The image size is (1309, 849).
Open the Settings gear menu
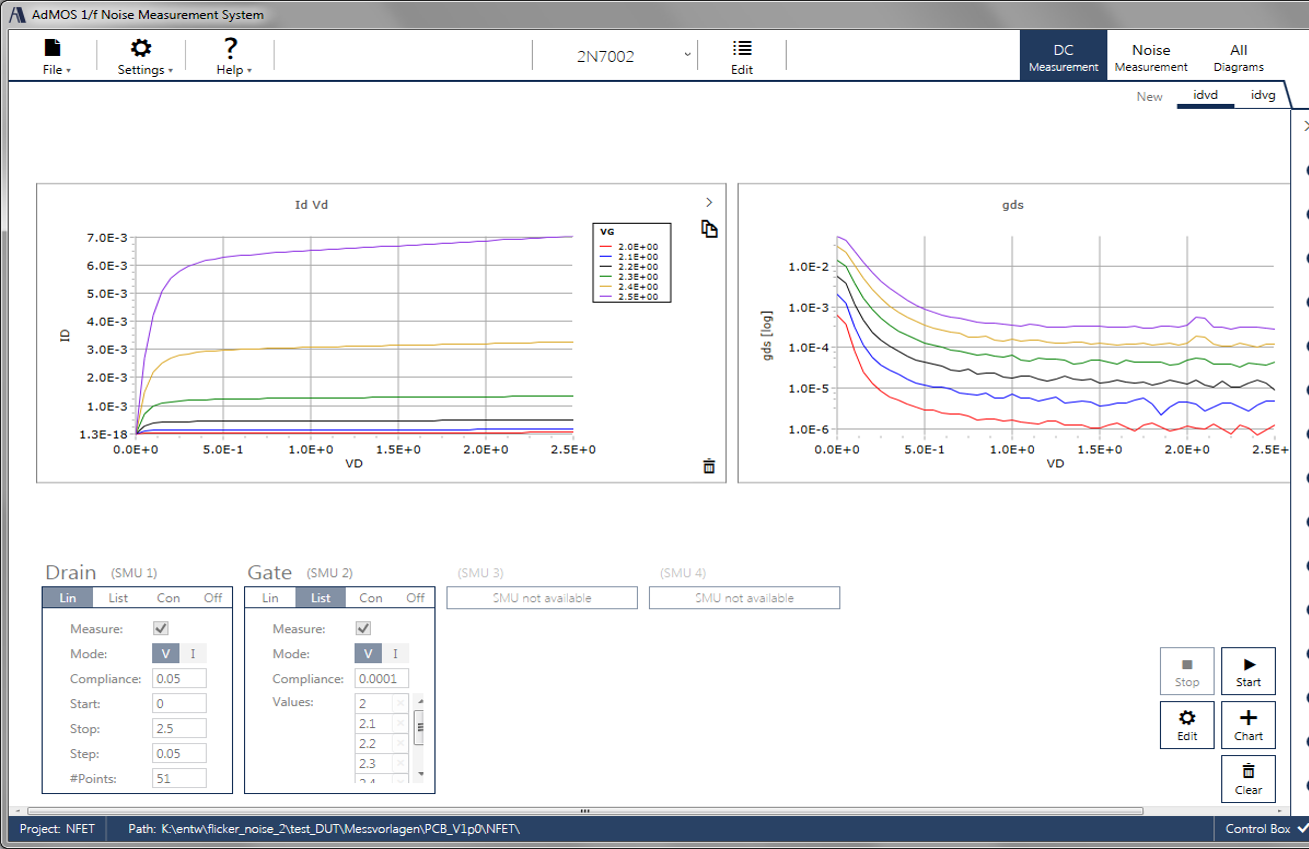[x=144, y=57]
